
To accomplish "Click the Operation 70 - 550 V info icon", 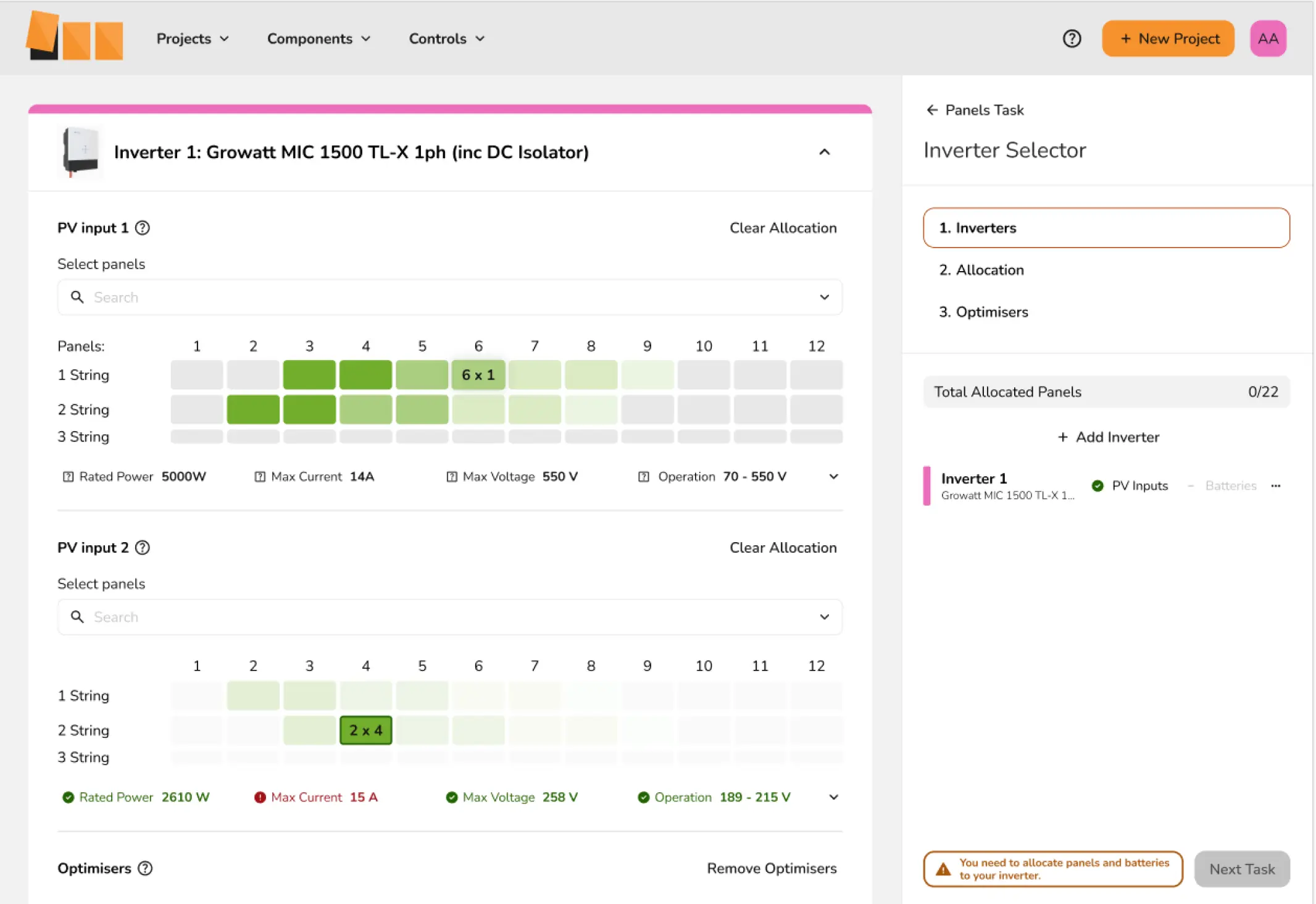I will (644, 477).
